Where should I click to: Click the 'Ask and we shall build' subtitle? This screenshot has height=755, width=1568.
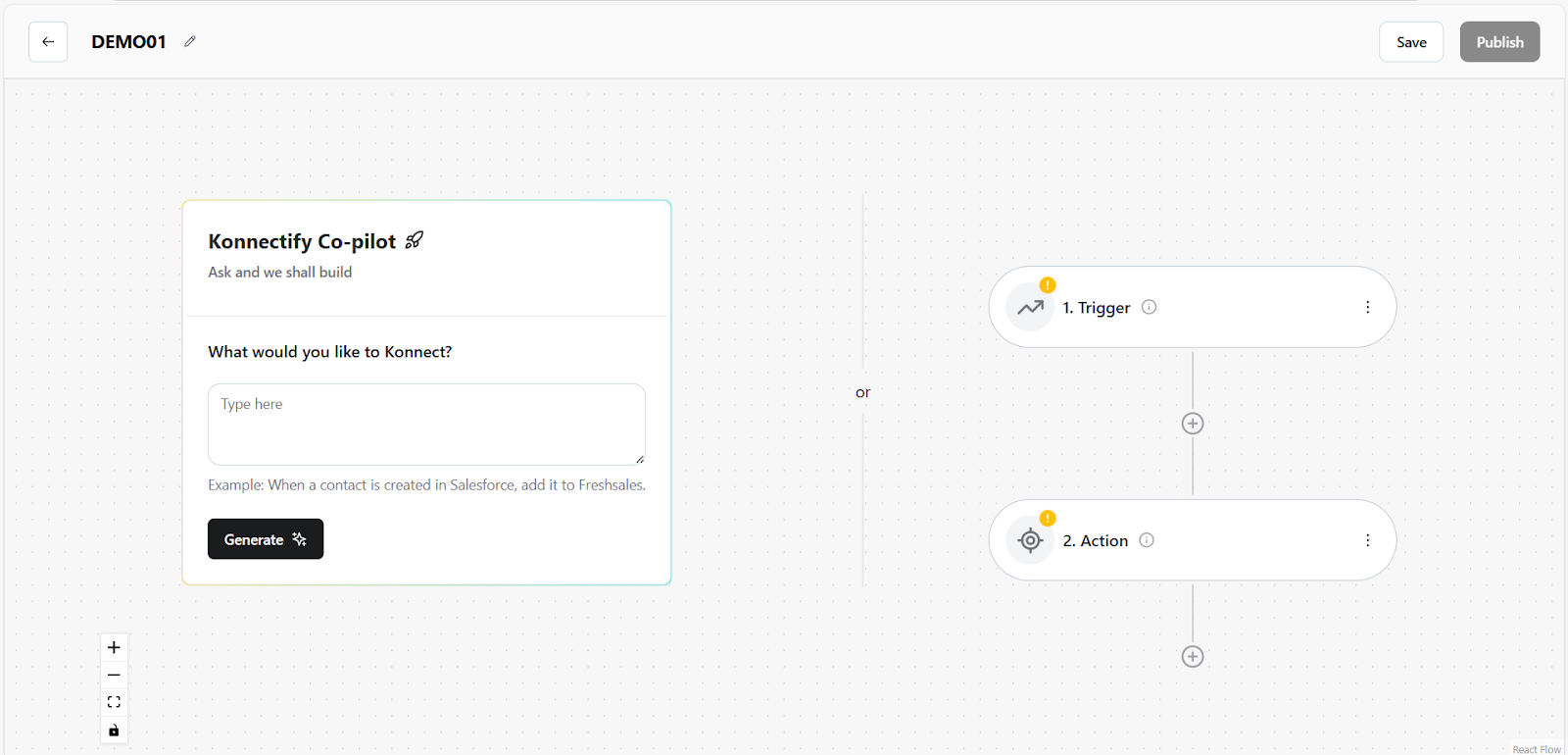(x=279, y=273)
